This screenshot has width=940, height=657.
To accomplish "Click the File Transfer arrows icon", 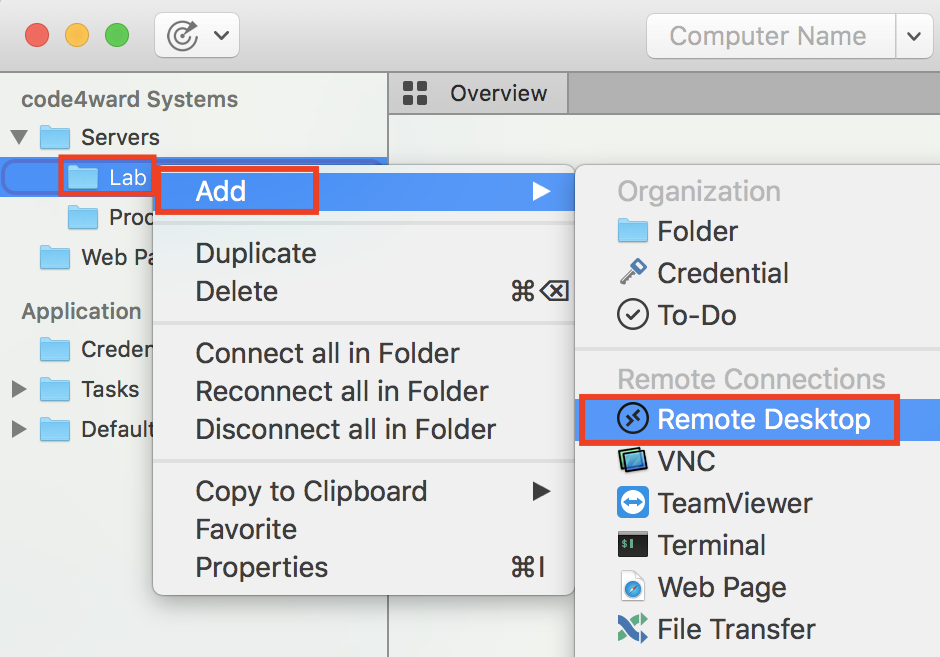I will pyautogui.click(x=633, y=629).
